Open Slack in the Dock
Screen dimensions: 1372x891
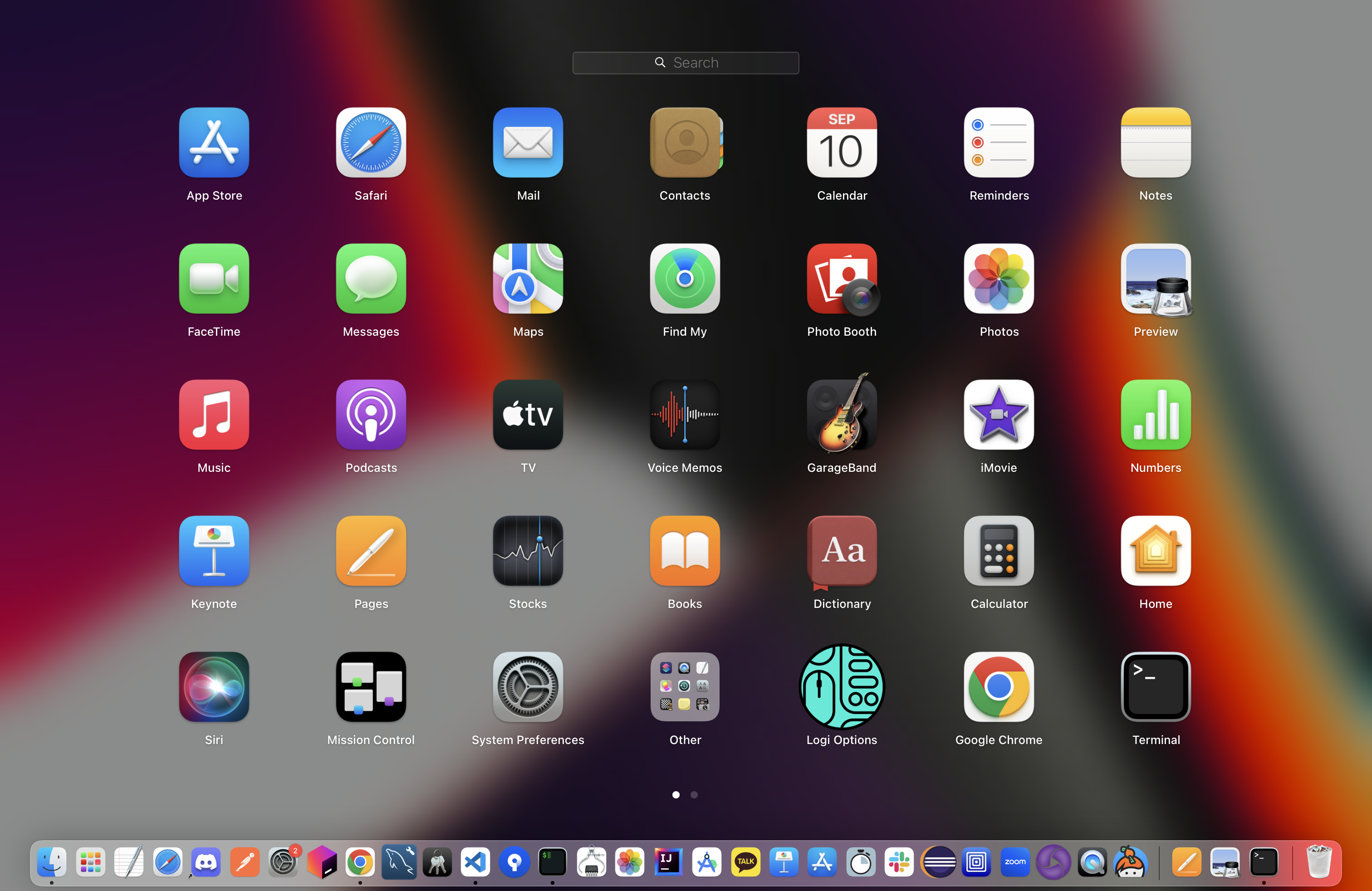899,862
